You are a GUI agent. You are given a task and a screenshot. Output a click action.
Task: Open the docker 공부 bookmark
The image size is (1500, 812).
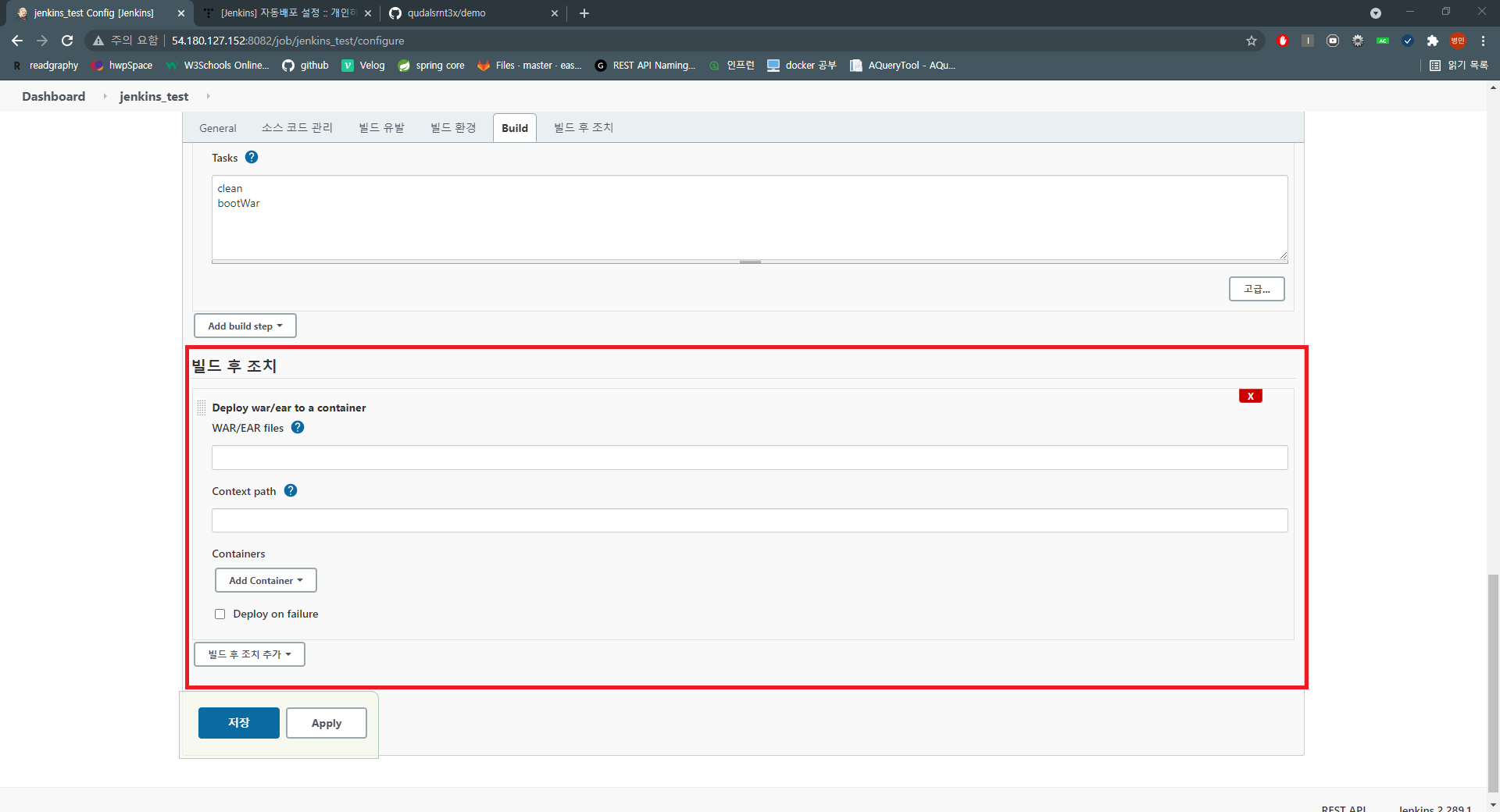[801, 66]
